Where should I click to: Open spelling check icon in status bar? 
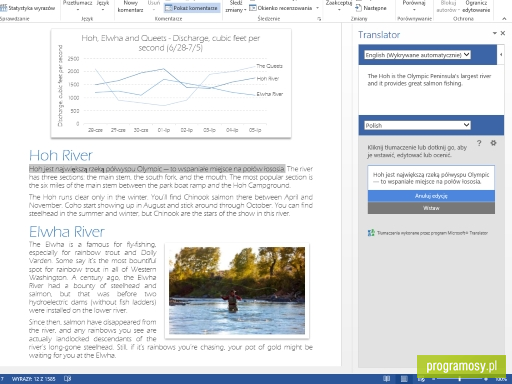(67, 379)
